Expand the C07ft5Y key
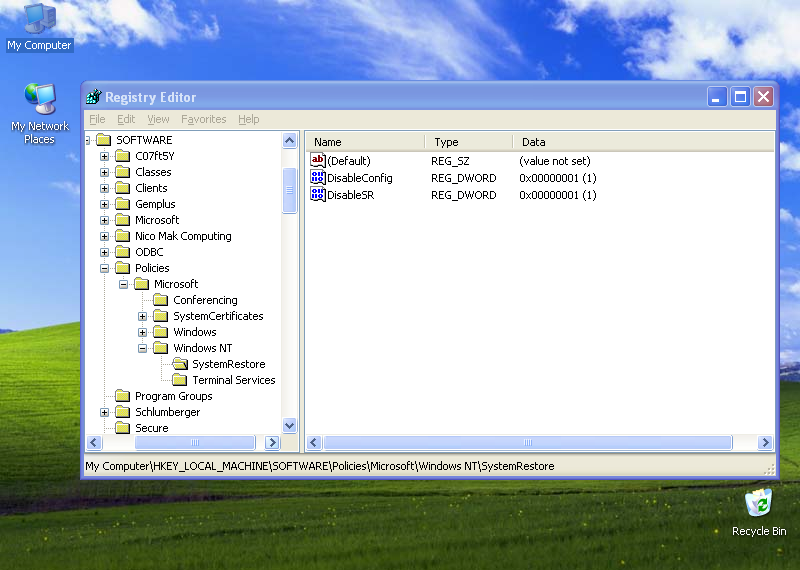800x570 pixels. click(105, 156)
